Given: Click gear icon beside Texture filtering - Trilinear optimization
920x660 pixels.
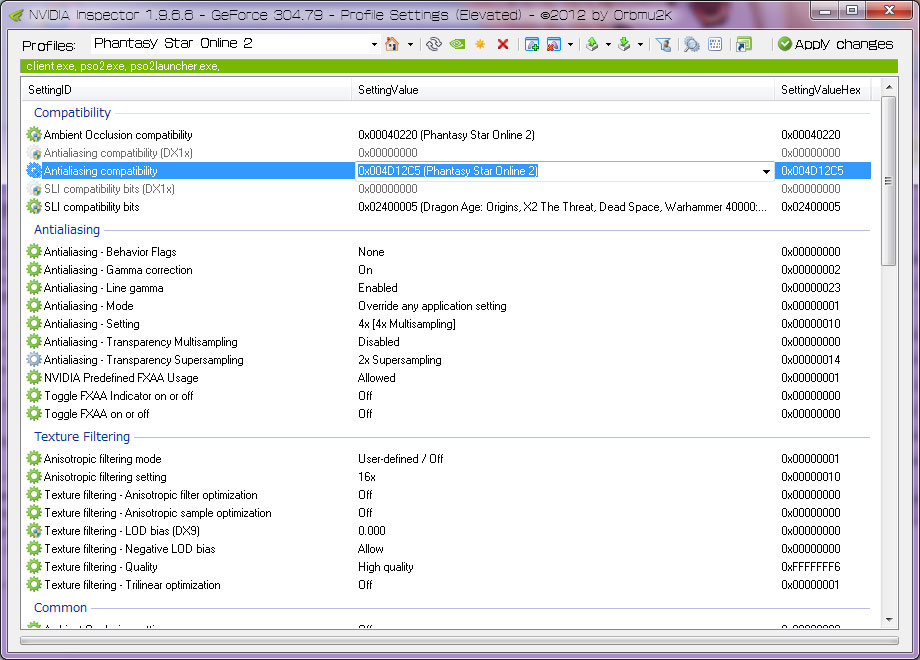Looking at the screenshot, I should [x=34, y=585].
